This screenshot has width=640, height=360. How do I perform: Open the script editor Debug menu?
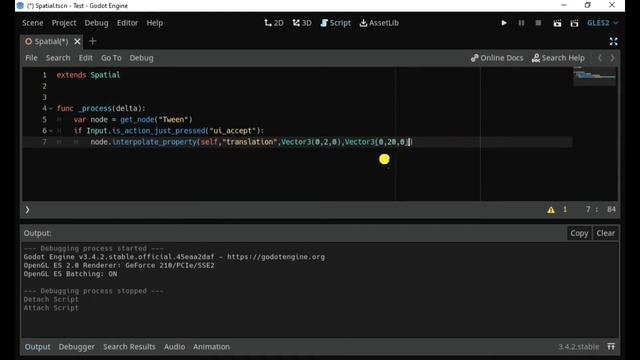142,58
